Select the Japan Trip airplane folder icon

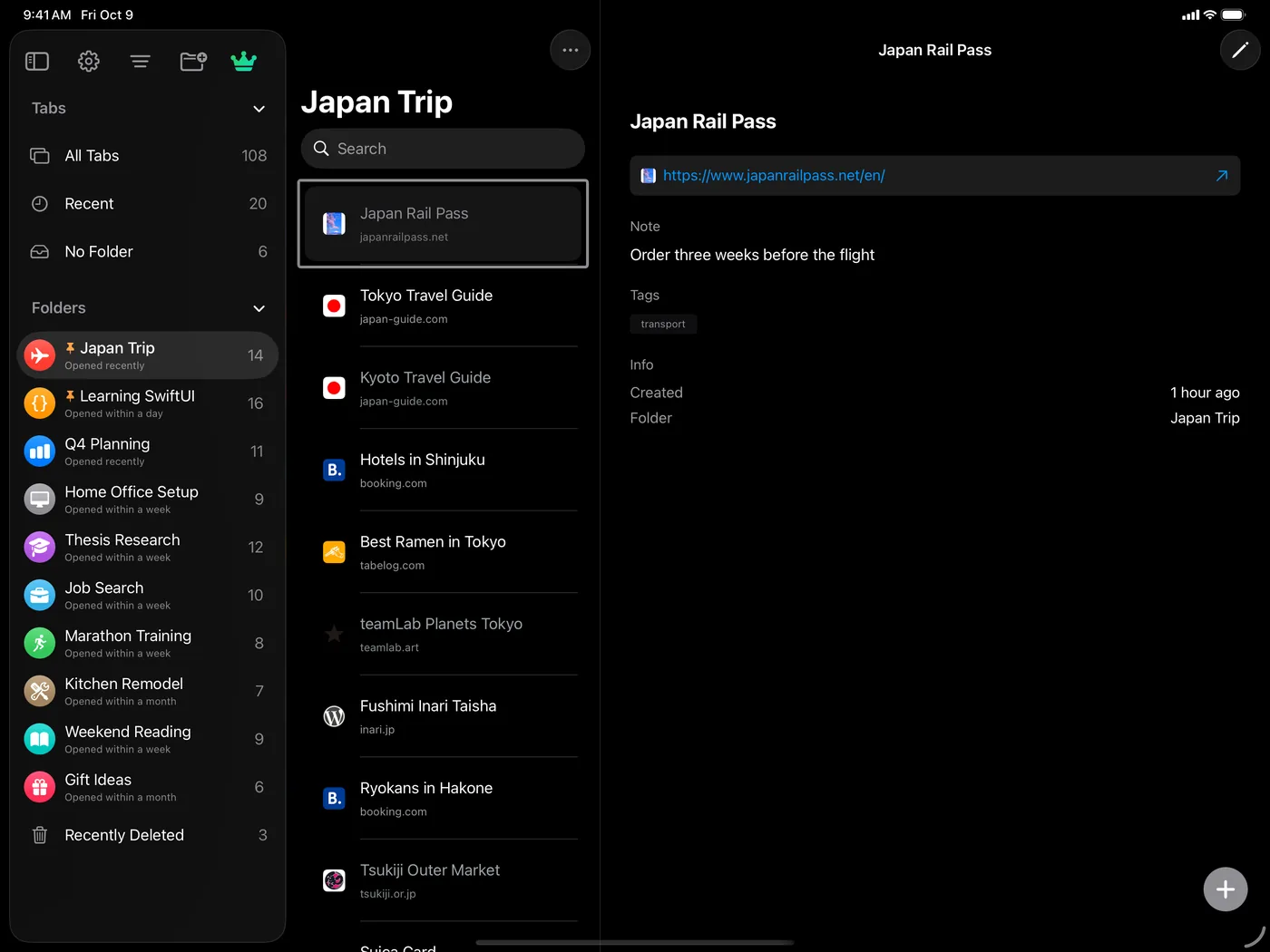point(40,355)
